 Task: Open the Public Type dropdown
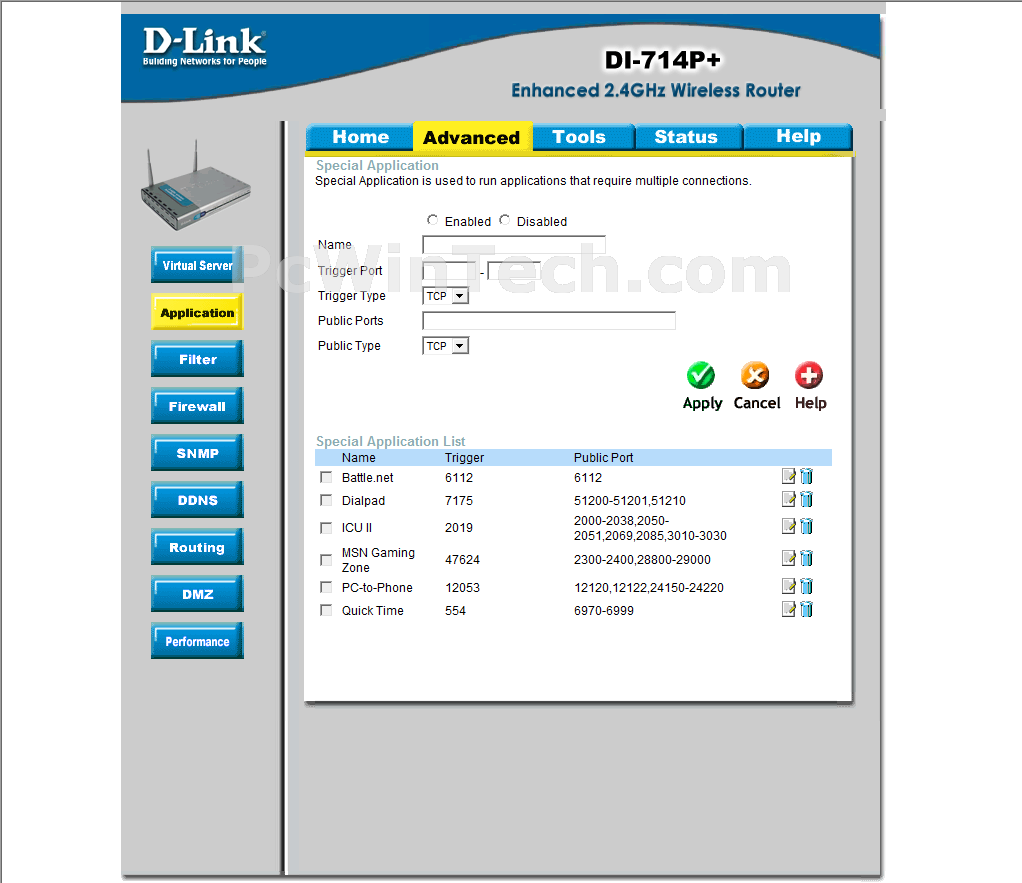pos(445,345)
